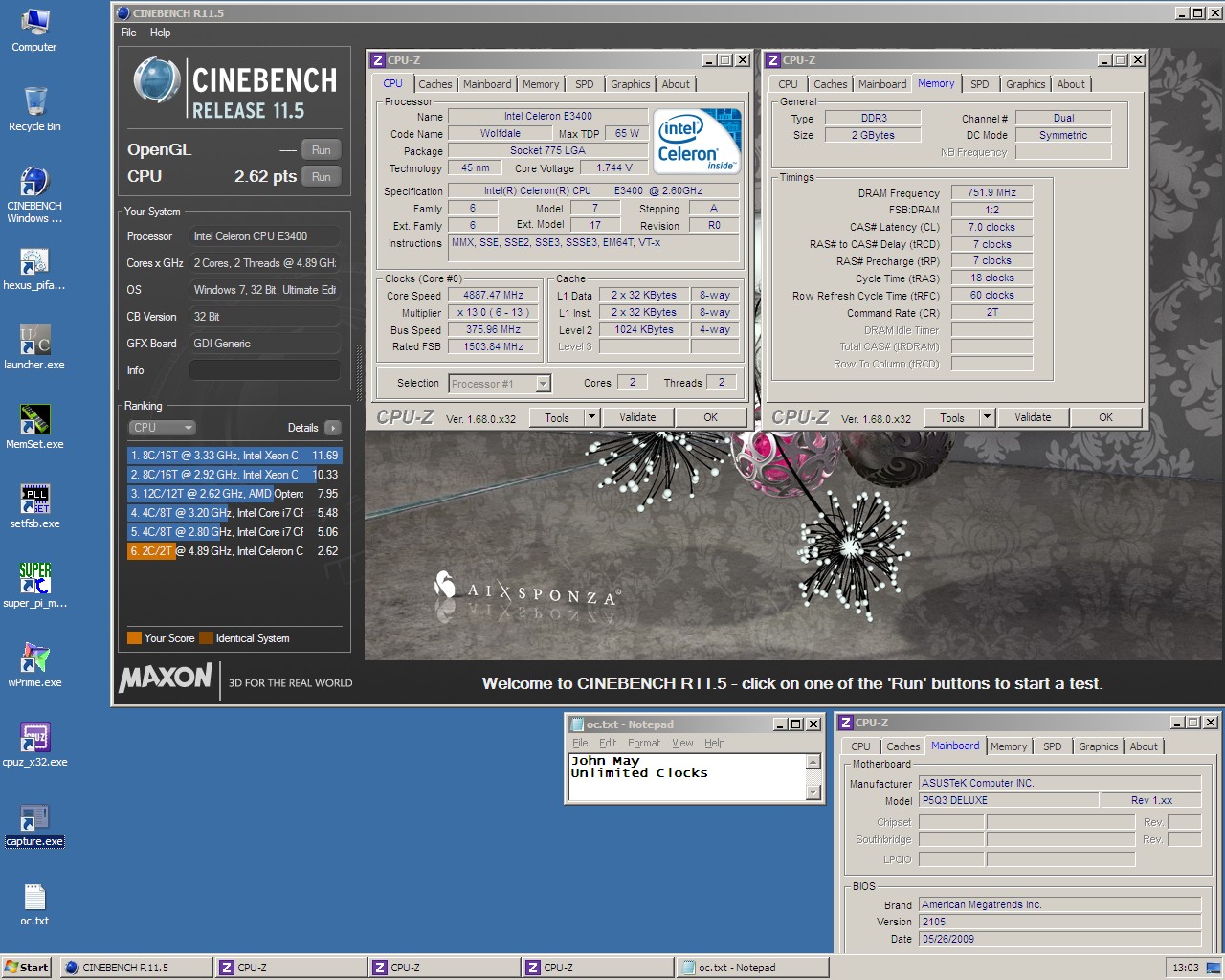Click the Core Speed value 4887.47 MHz
Screen dimensions: 1225x980
(x=493, y=296)
